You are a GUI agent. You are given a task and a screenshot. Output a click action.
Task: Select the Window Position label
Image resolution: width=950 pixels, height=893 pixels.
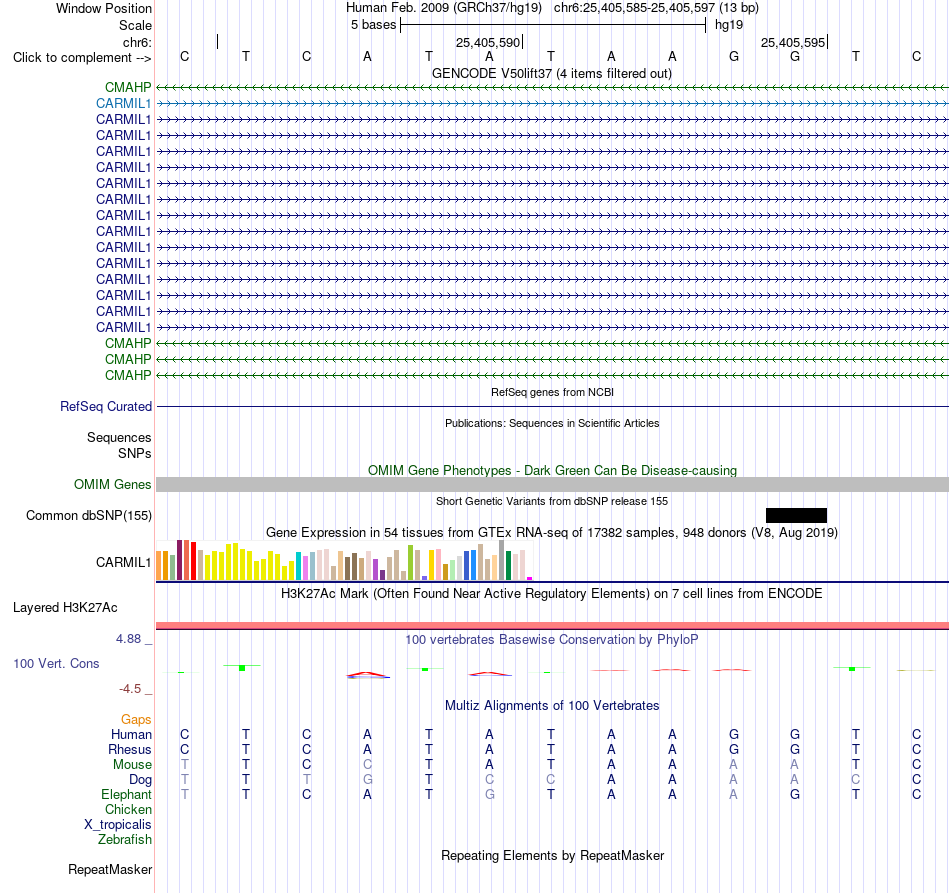coord(104,8)
